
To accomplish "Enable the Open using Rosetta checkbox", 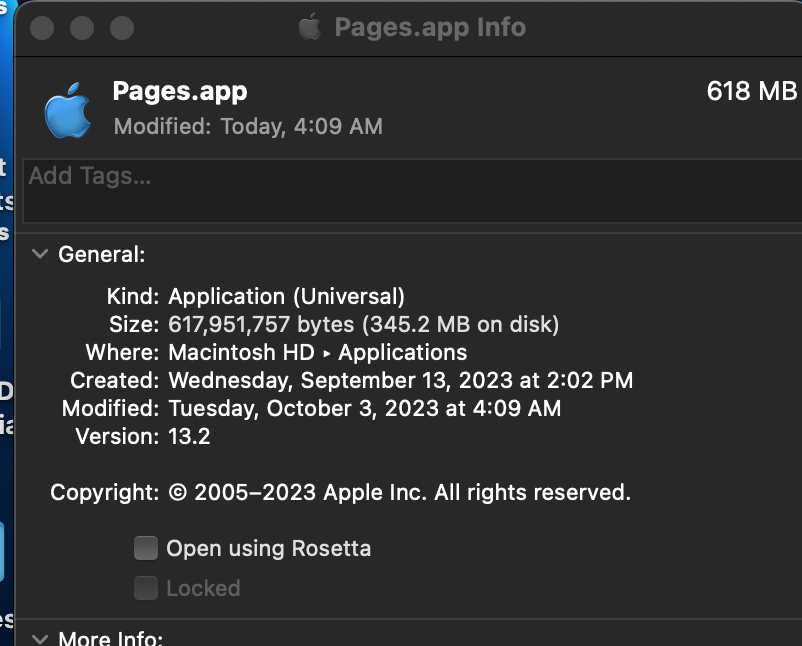I will click(x=146, y=548).
